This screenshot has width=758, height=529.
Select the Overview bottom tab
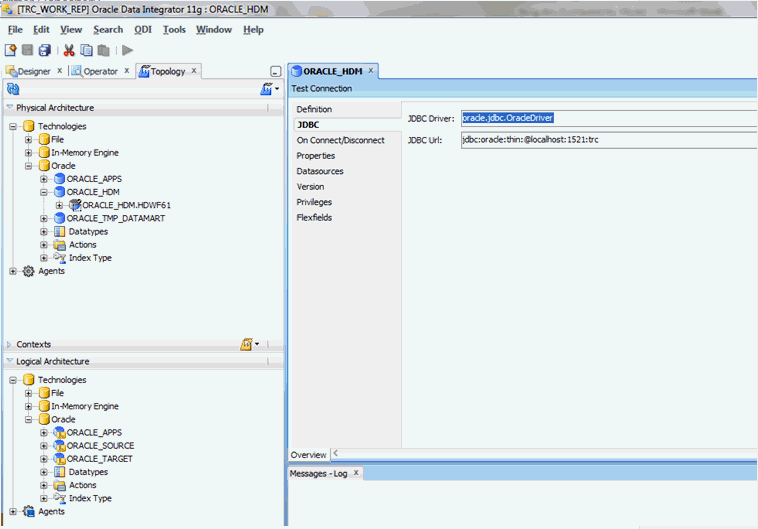click(x=308, y=455)
